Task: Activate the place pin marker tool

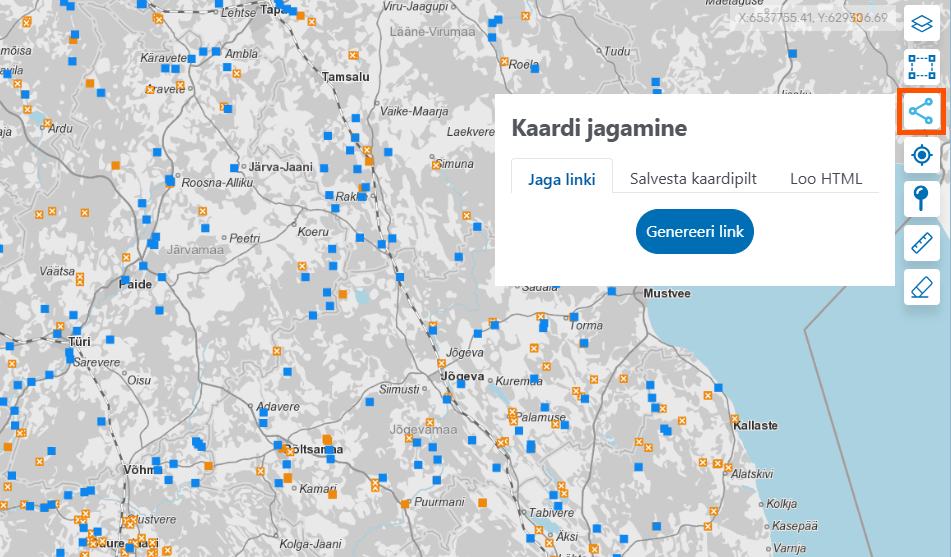Action: click(921, 199)
